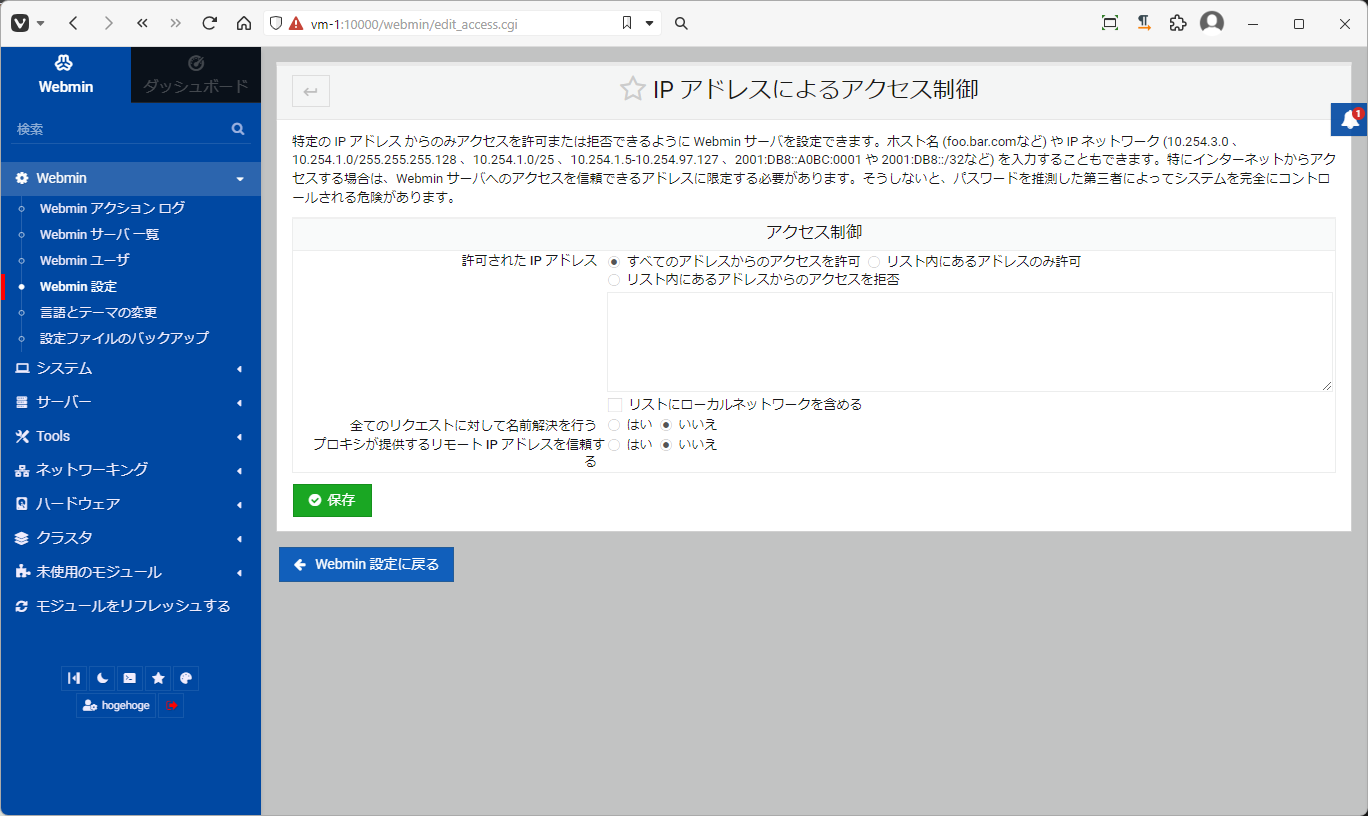Image resolution: width=1368 pixels, height=816 pixels.
Task: Click the hogehoge user account button
Action: pyautogui.click(x=116, y=705)
